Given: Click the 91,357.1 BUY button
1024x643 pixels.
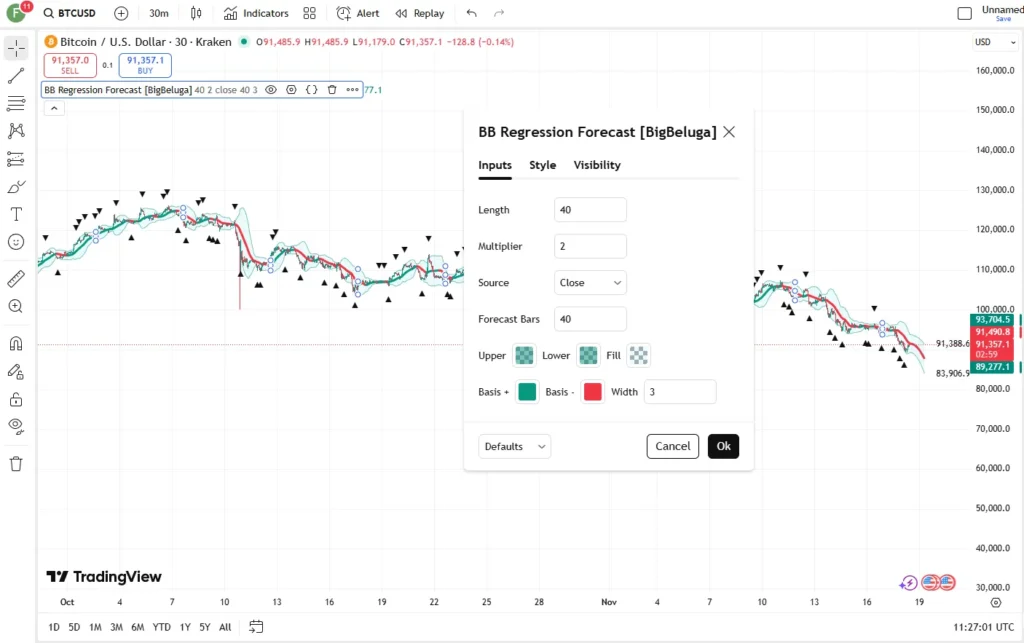Looking at the screenshot, I should (x=145, y=65).
